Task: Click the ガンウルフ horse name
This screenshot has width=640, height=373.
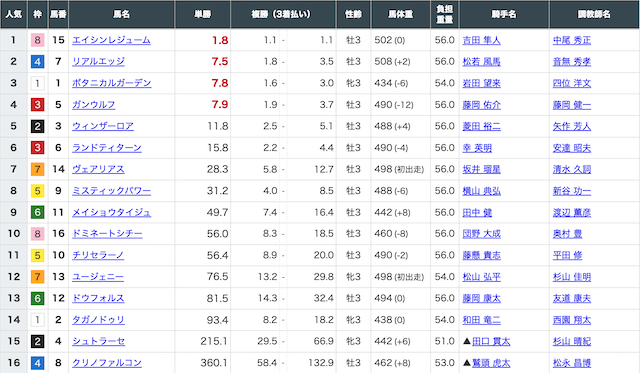Action: point(93,105)
